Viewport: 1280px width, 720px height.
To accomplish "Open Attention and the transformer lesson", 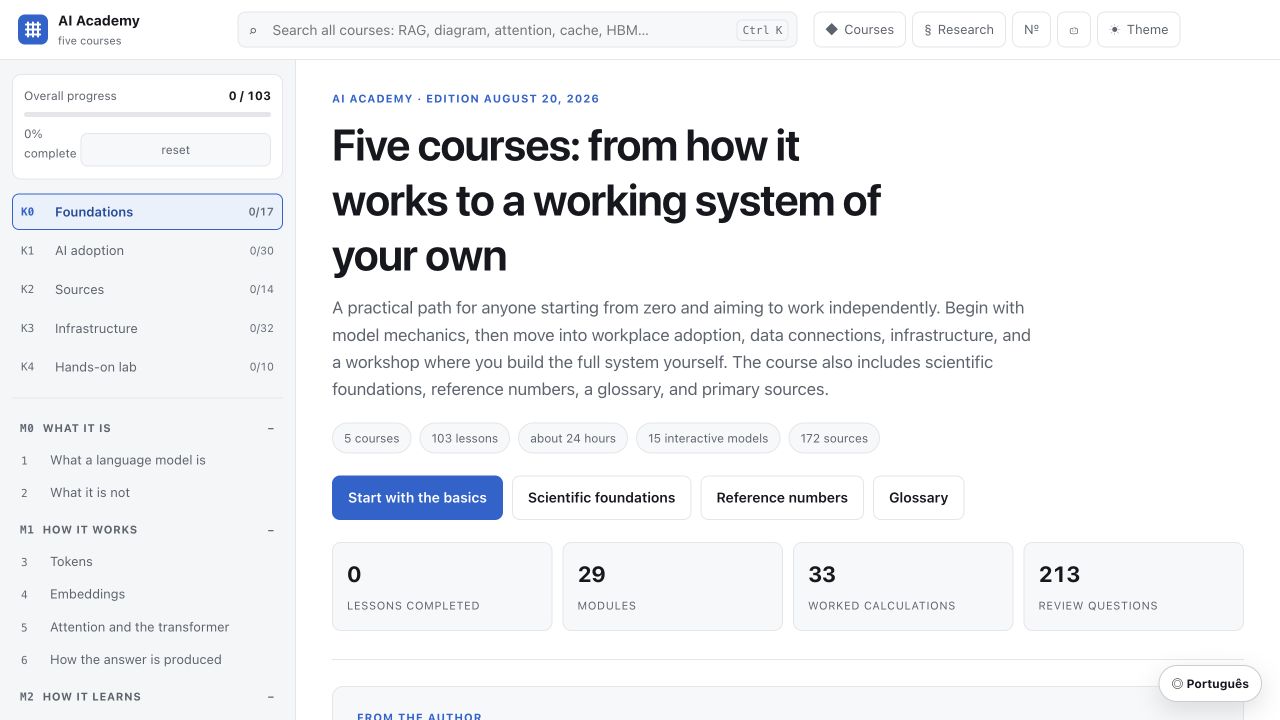I will point(147,627).
